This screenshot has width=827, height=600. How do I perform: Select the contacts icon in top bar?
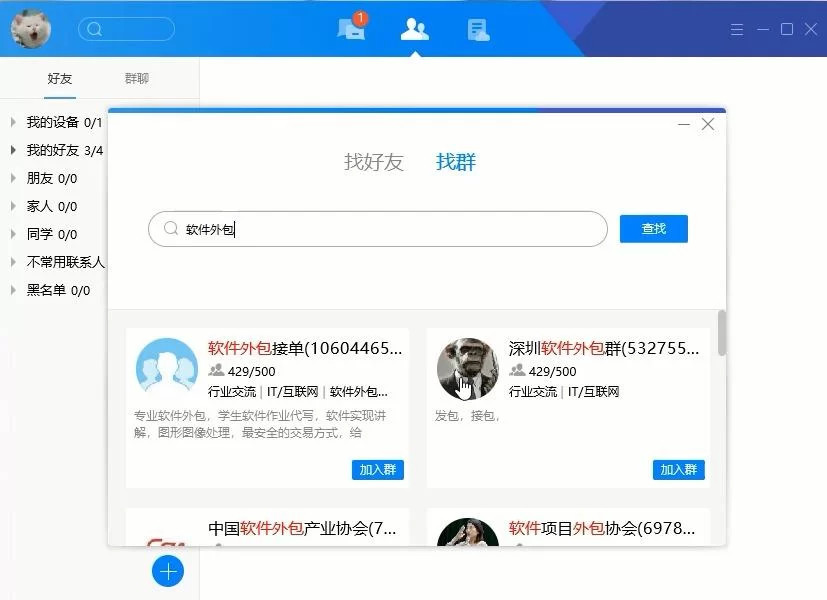[x=414, y=29]
